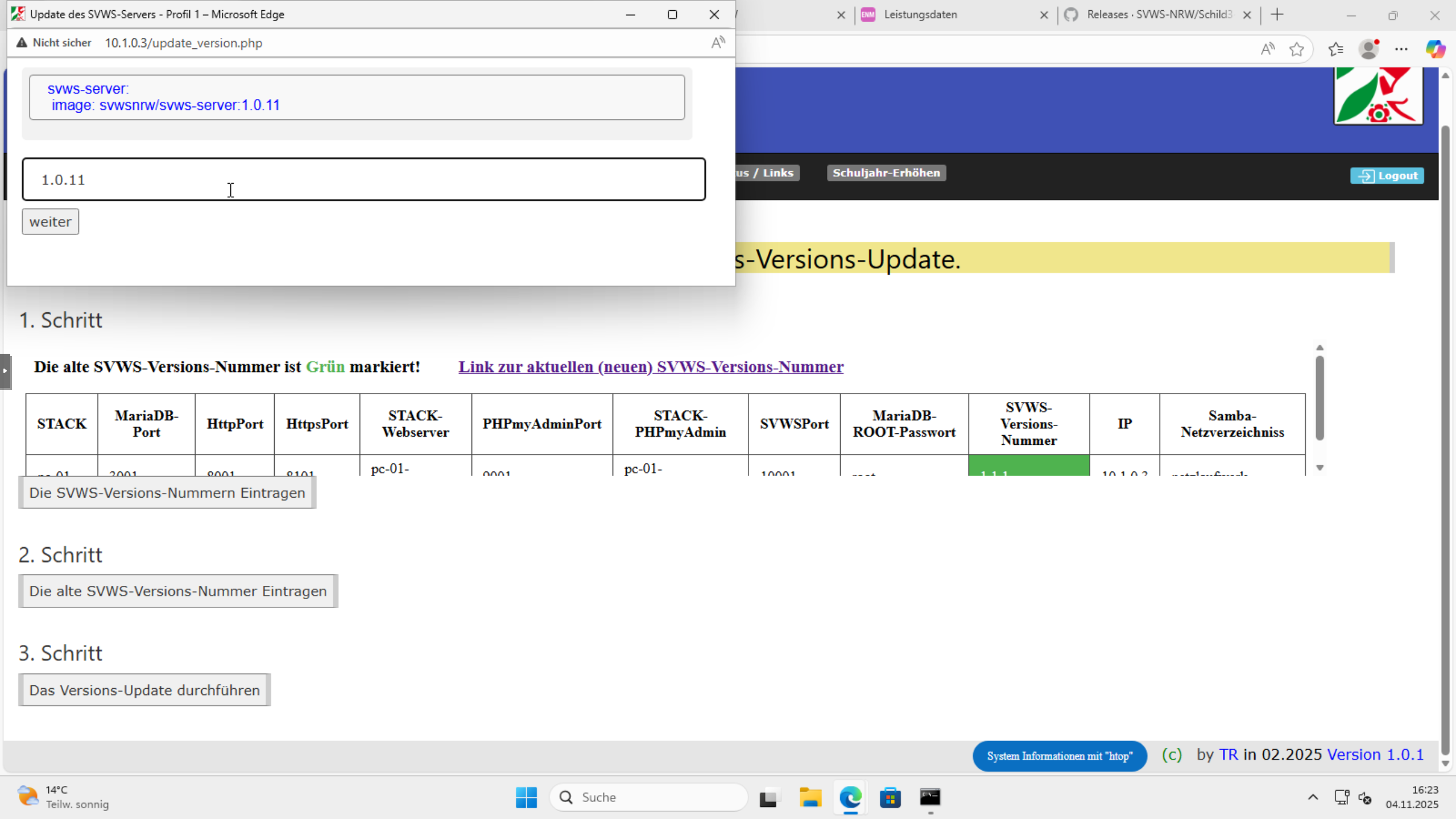Click 'Die SVWS-Versions-Nummern Eintragen' button

tap(167, 493)
